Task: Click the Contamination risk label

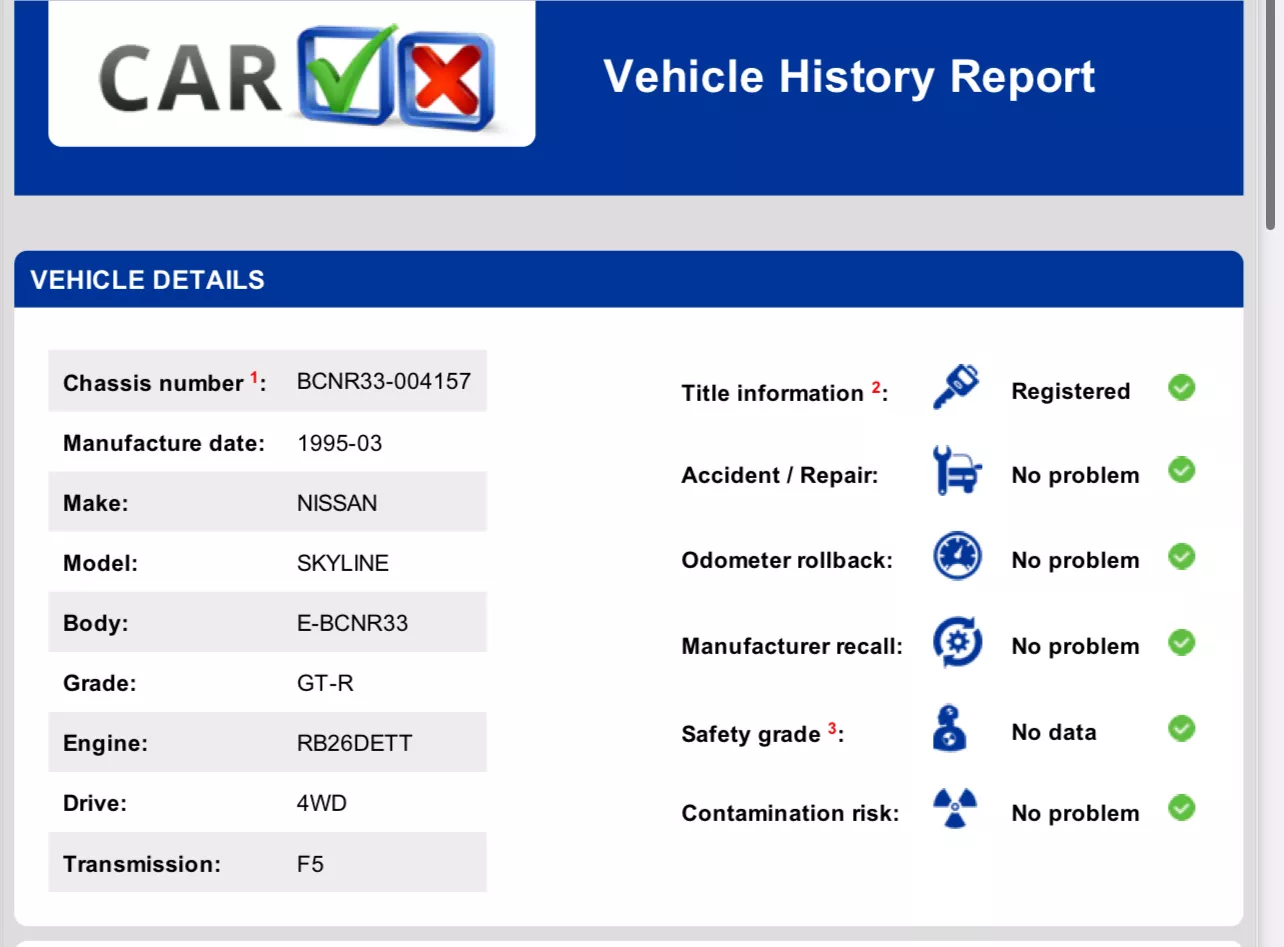Action: 791,813
